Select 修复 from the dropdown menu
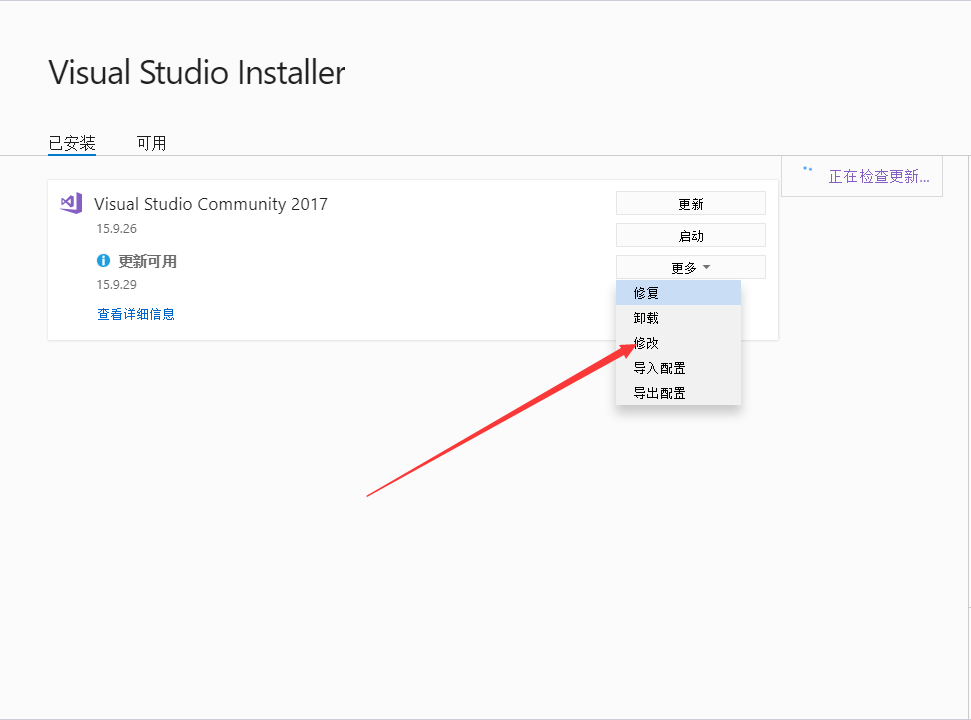 click(x=678, y=293)
